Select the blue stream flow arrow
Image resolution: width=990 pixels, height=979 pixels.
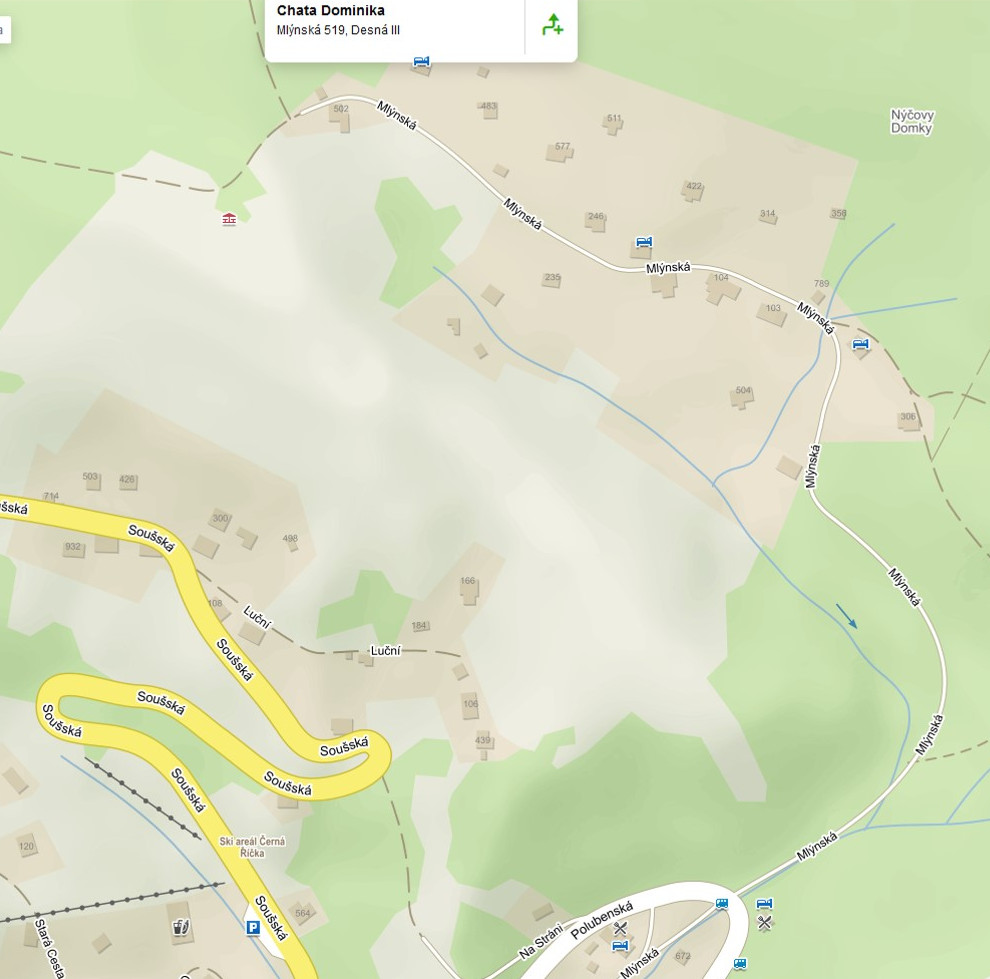(x=847, y=615)
